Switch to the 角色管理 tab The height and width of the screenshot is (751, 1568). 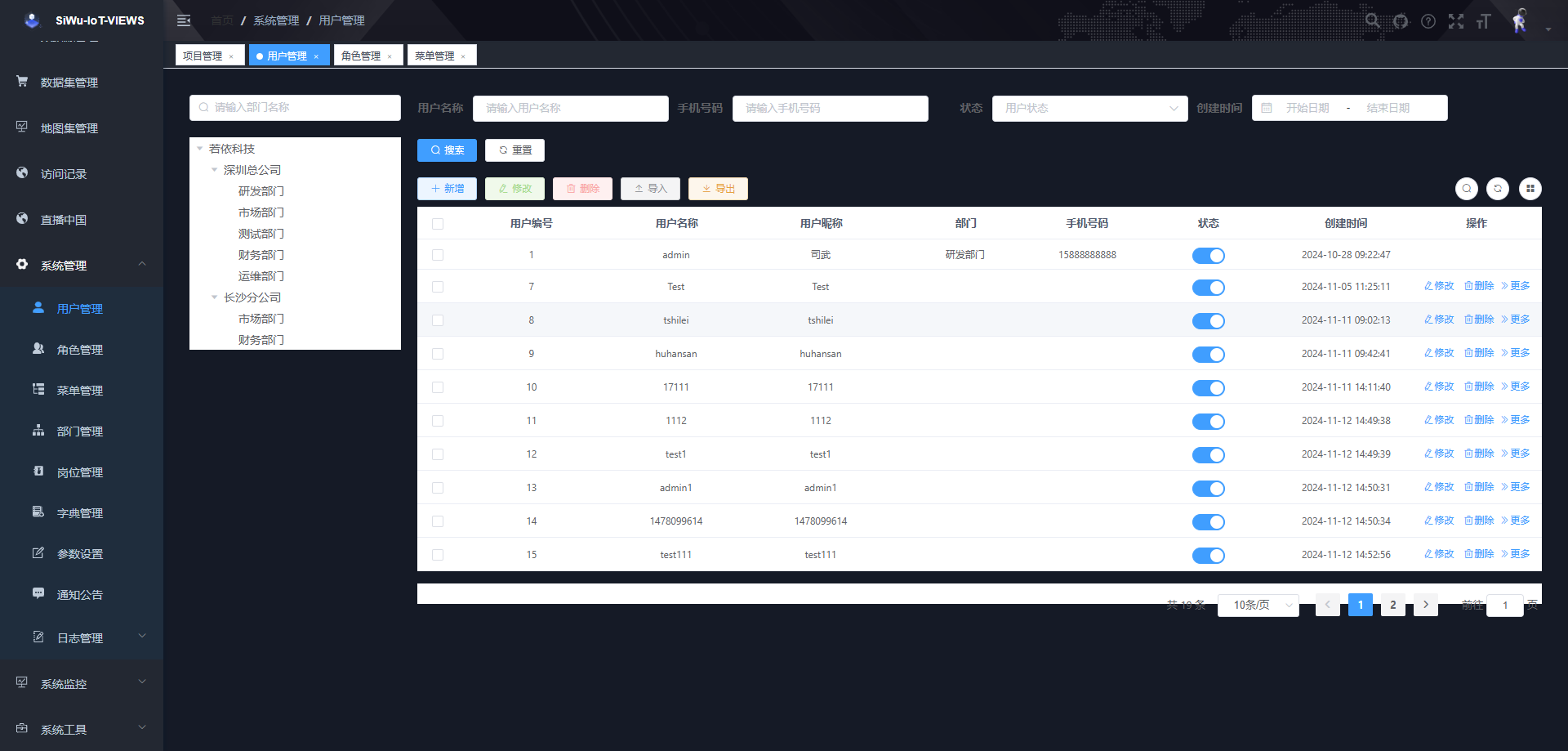(x=361, y=56)
